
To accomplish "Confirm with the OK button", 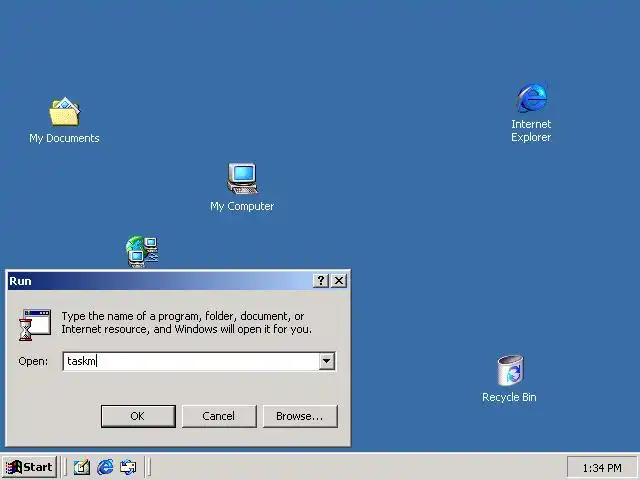I will [138, 416].
